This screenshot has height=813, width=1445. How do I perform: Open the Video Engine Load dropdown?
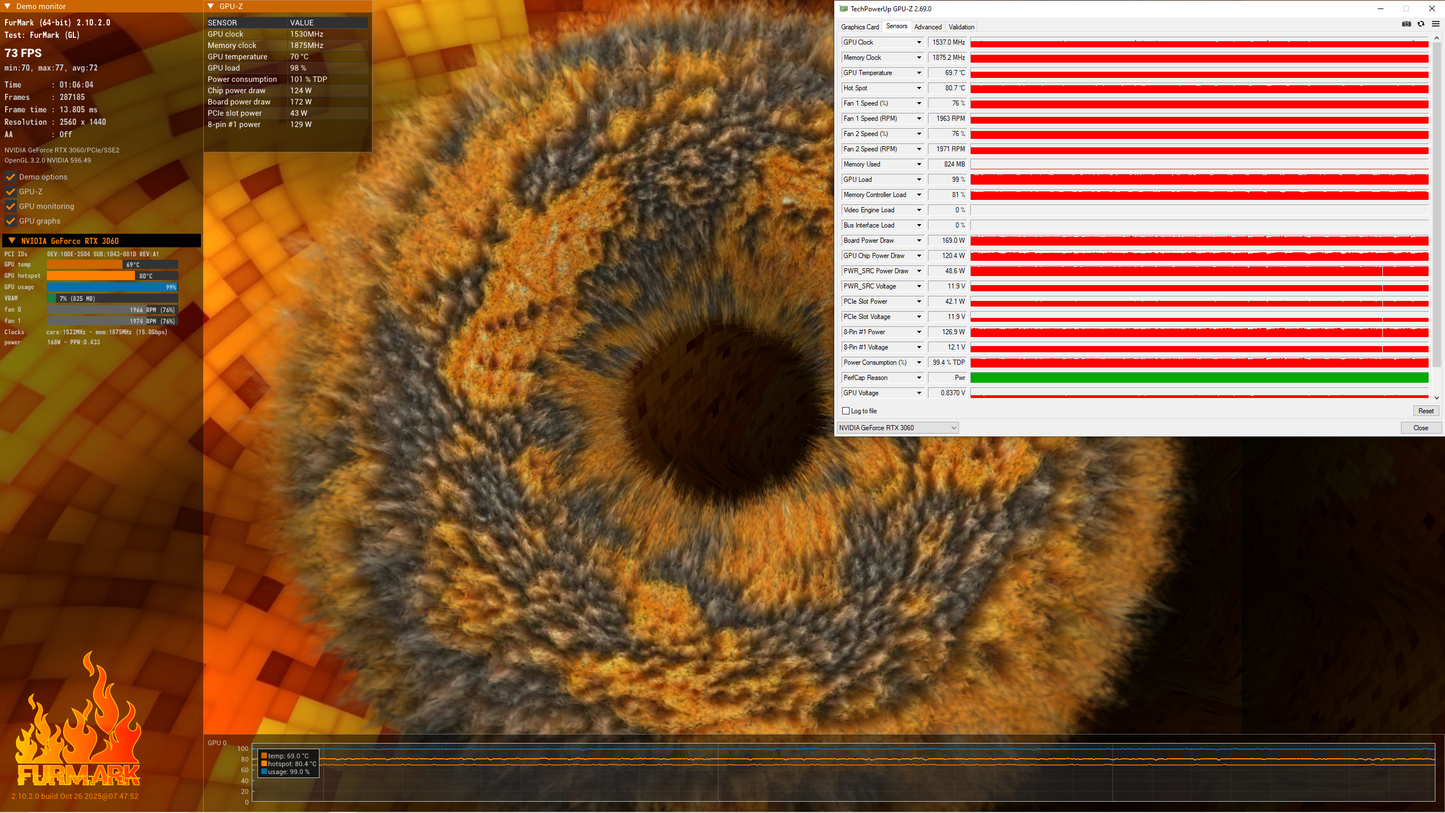[x=919, y=210]
